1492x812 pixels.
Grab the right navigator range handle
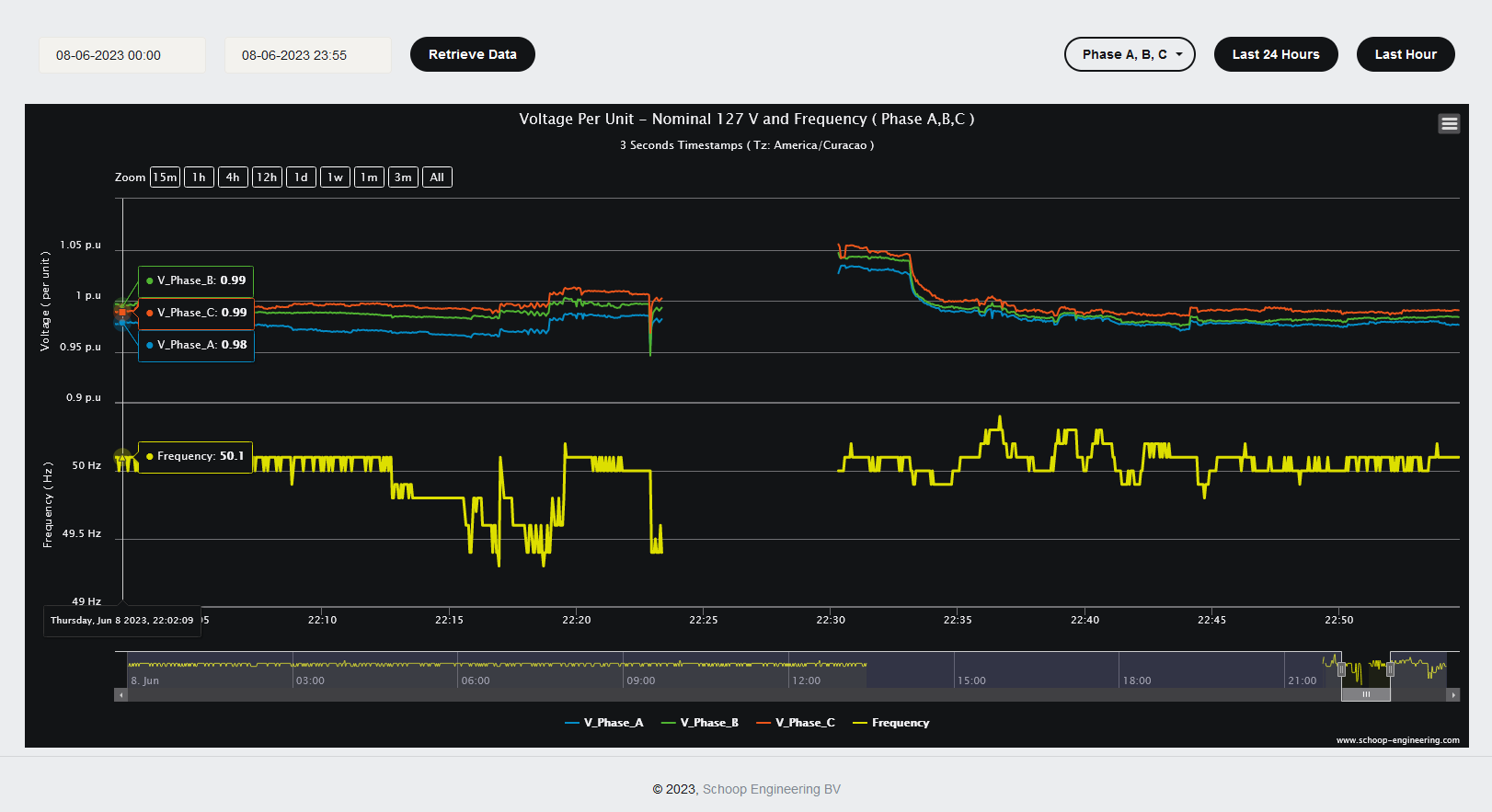[x=1390, y=669]
